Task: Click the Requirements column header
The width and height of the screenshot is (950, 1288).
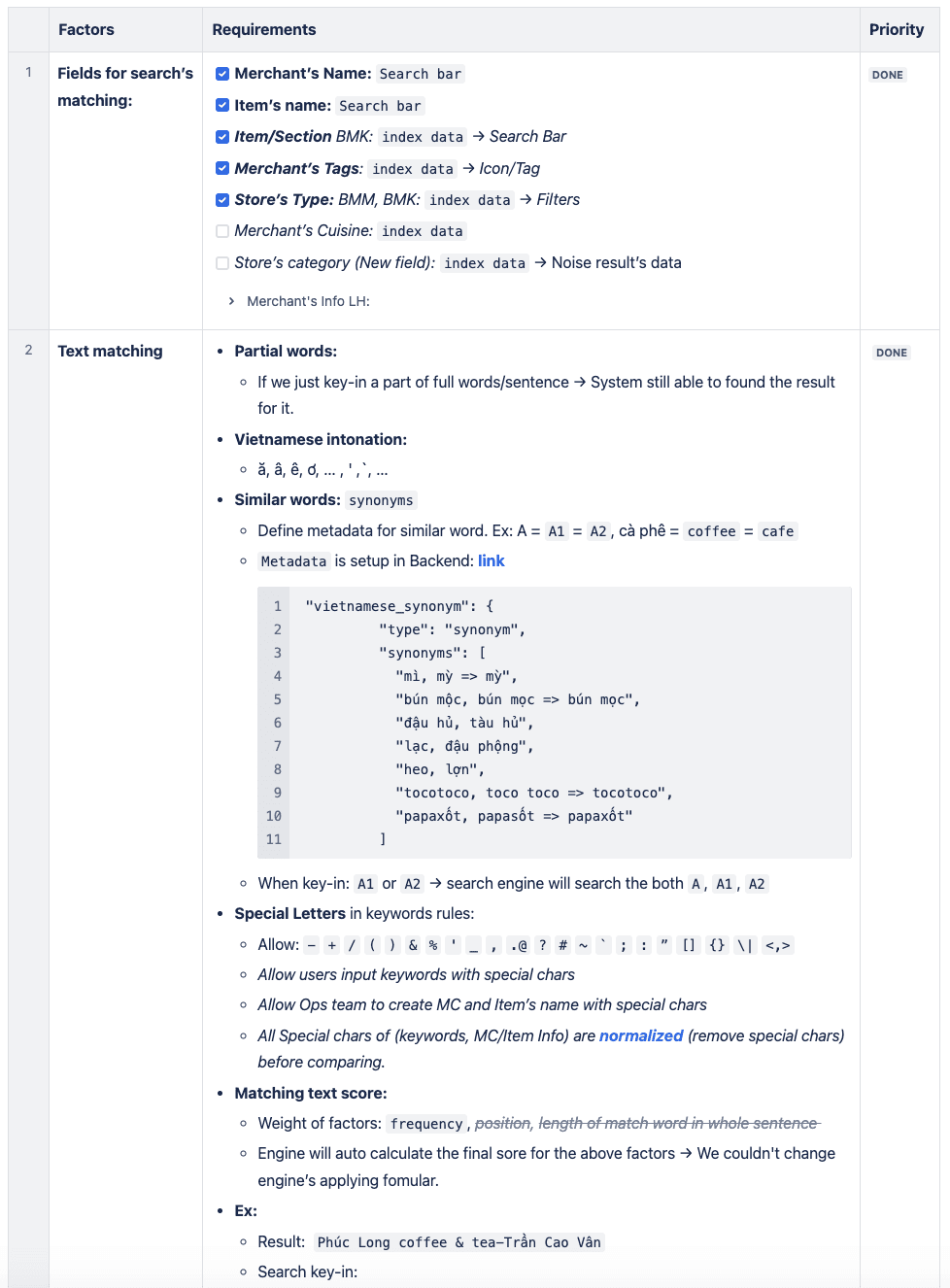Action: point(264,29)
